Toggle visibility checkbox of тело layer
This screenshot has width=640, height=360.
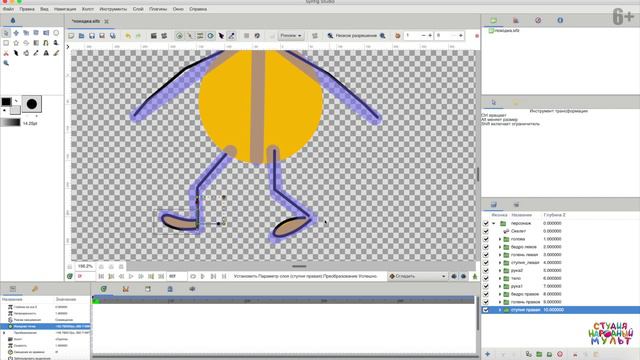[x=486, y=278]
